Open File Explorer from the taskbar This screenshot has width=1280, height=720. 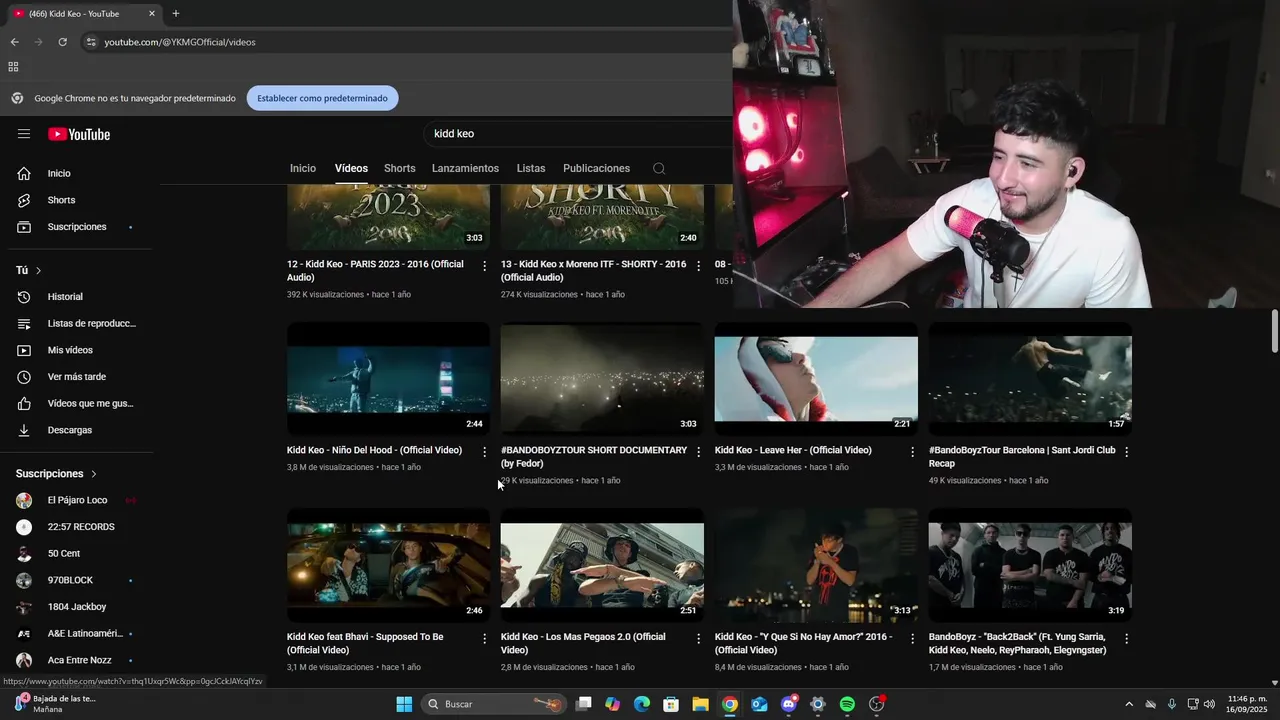click(x=700, y=704)
